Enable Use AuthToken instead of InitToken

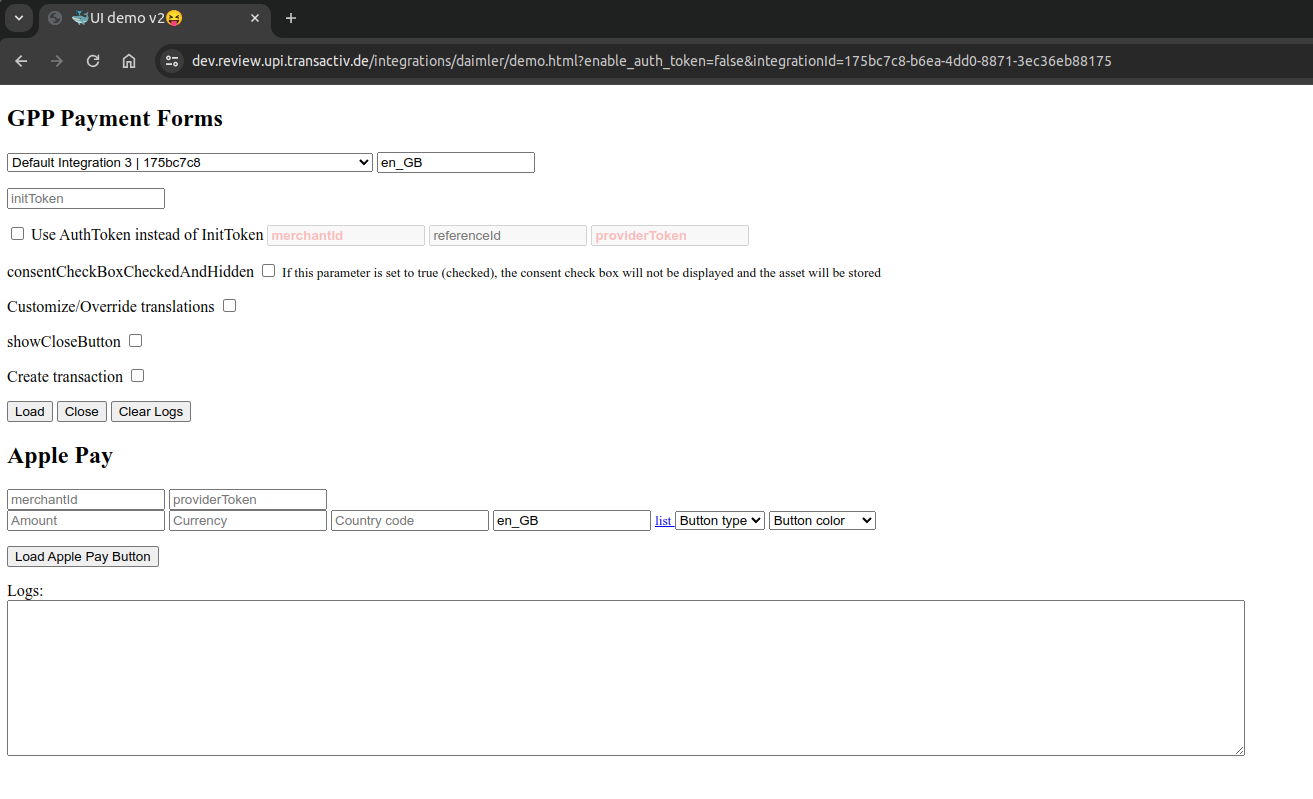(x=17, y=234)
